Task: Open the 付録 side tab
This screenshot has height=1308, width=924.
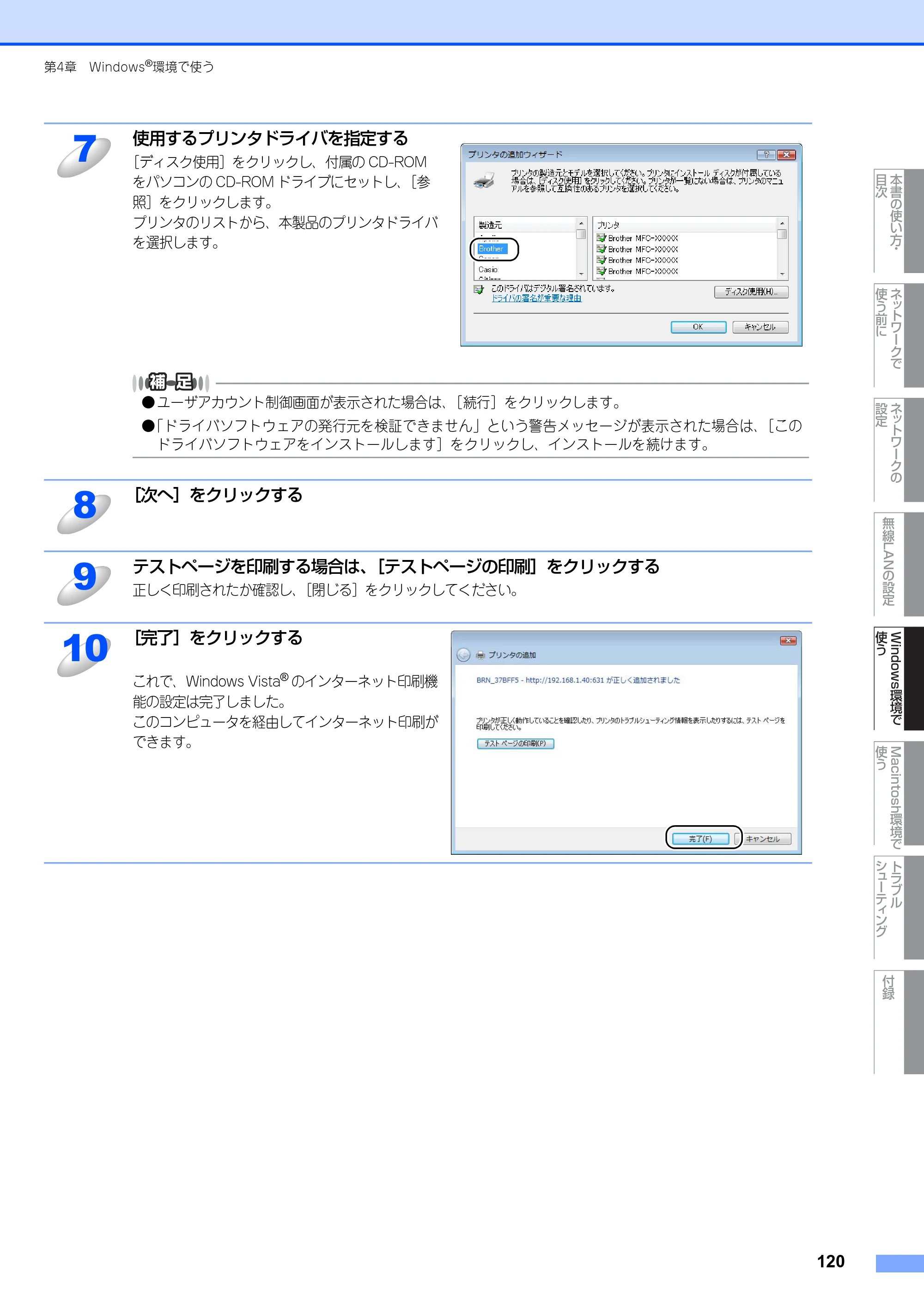Action: [899, 1022]
